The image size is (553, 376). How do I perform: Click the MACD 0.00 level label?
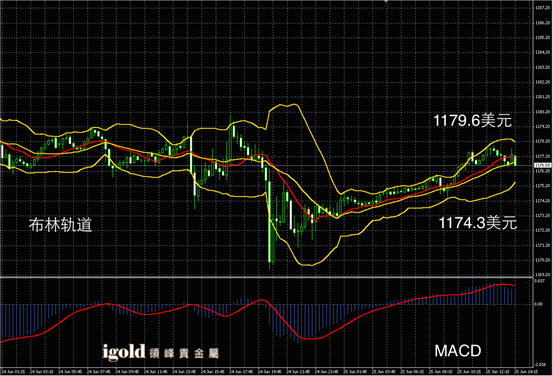coord(539,304)
